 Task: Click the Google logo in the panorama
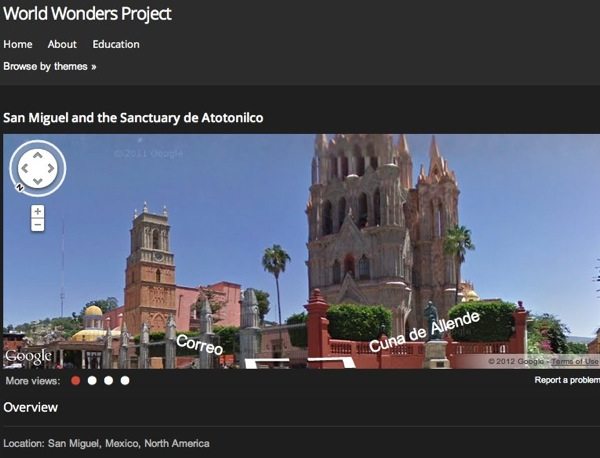(x=28, y=357)
